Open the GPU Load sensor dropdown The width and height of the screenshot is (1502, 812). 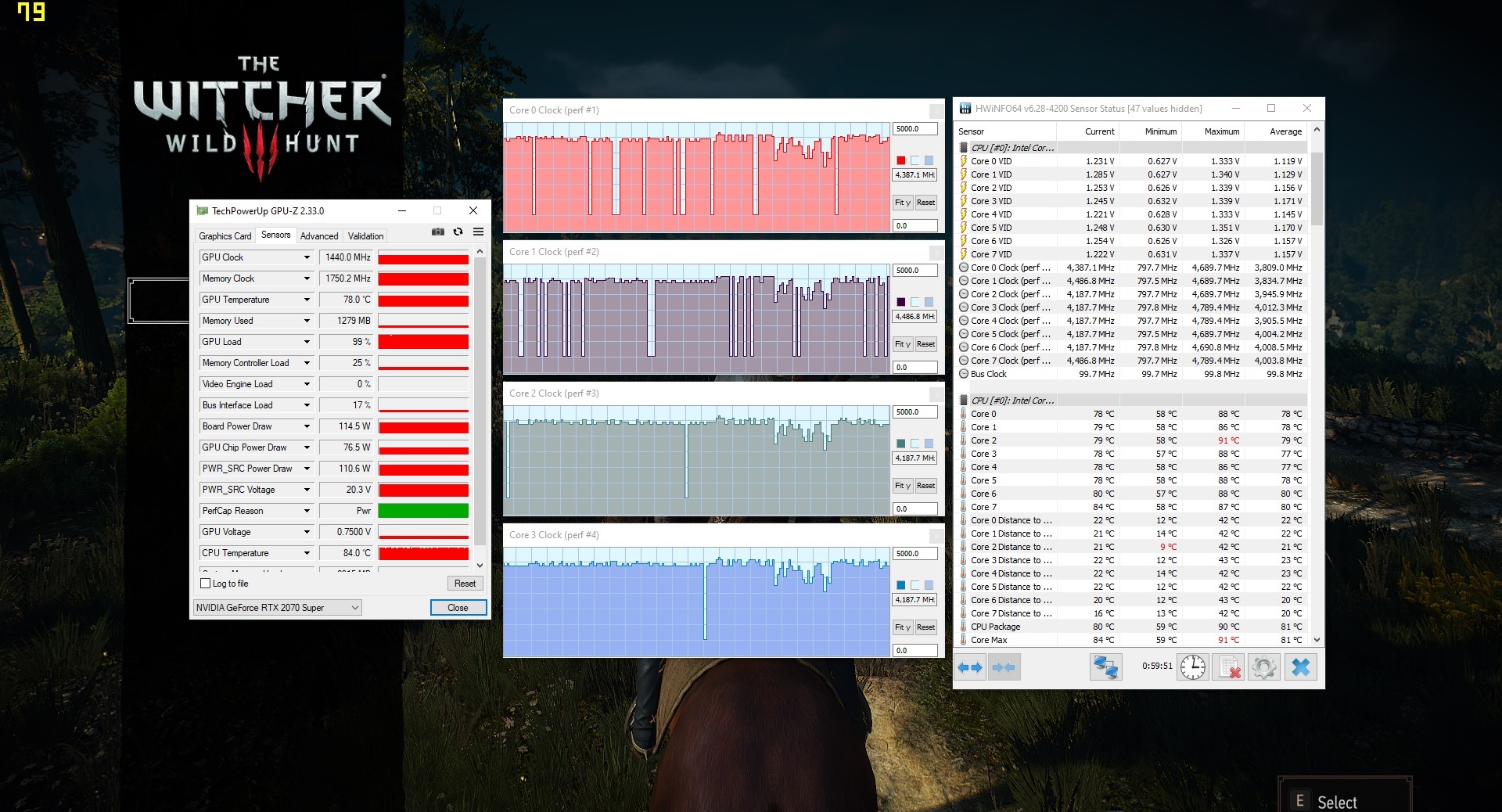click(x=307, y=342)
